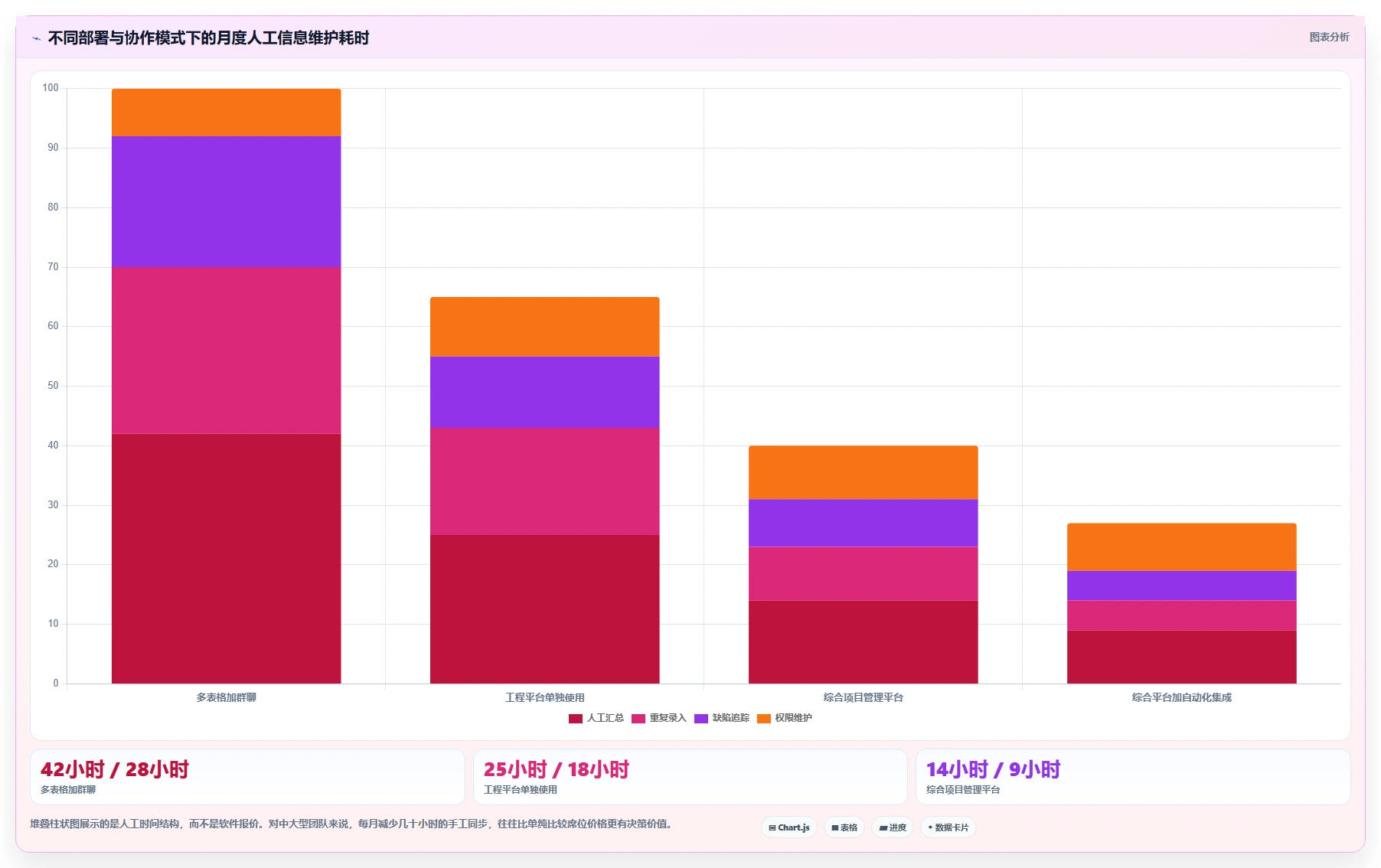Click the chart icon beside the panel title
The image size is (1381, 868).
36,38
